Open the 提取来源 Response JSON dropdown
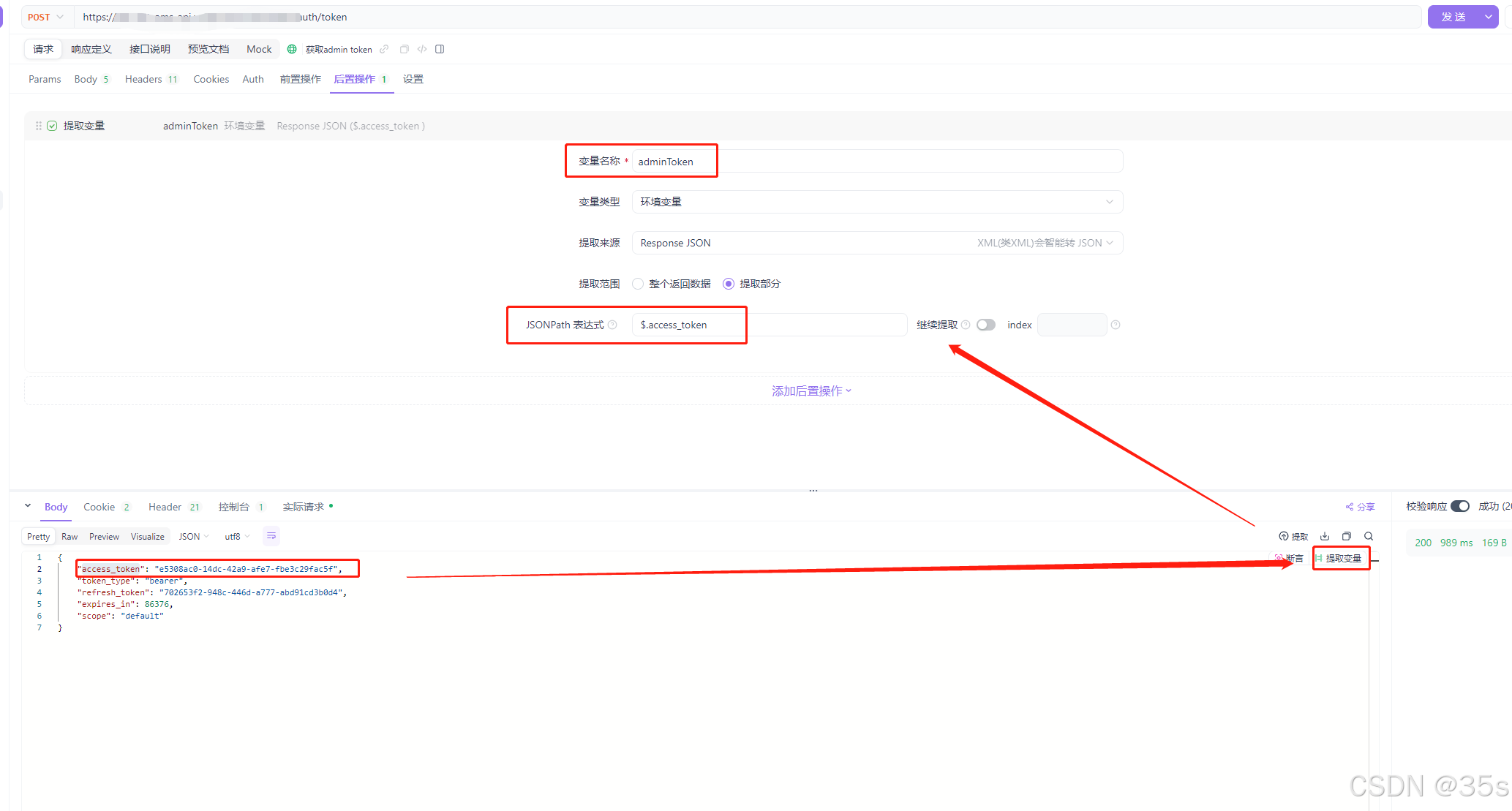The image size is (1512, 811). [876, 243]
